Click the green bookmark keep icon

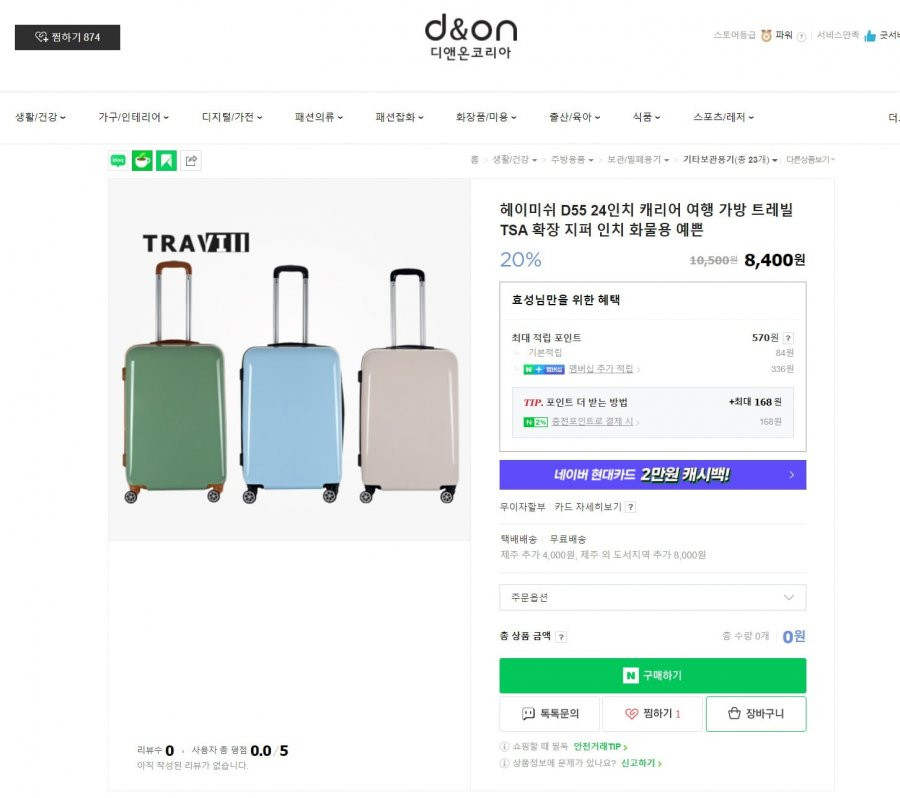166,161
